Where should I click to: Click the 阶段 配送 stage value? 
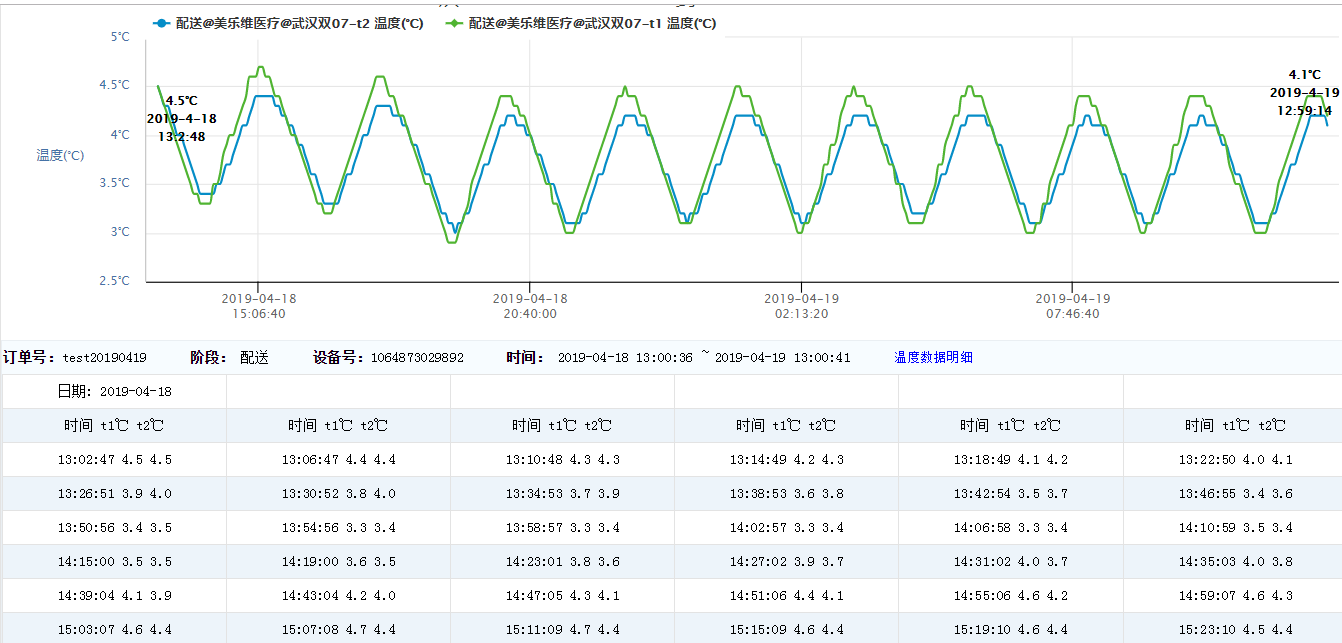(x=254, y=358)
